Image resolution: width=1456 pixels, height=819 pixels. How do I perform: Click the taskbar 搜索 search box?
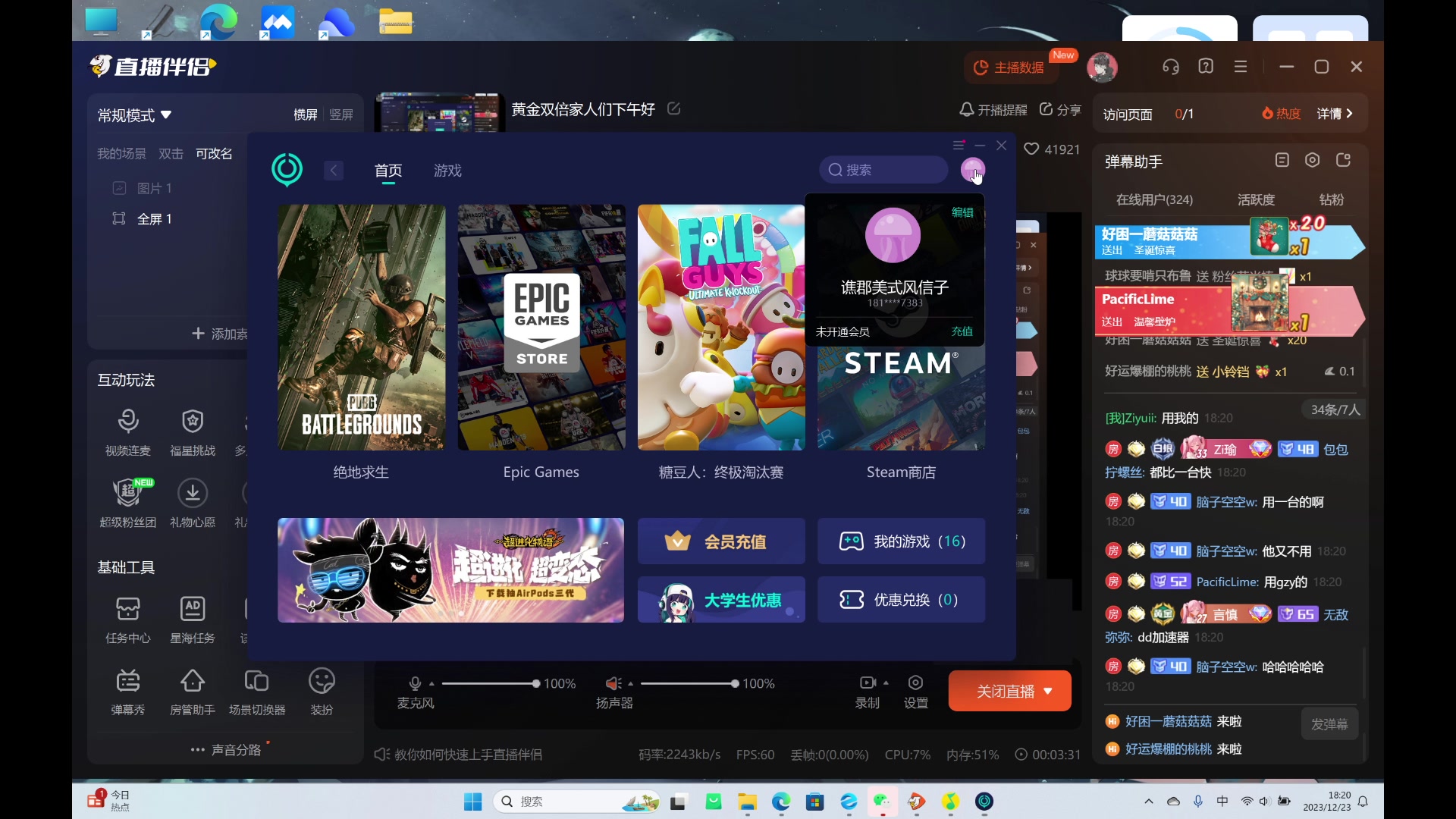576,802
